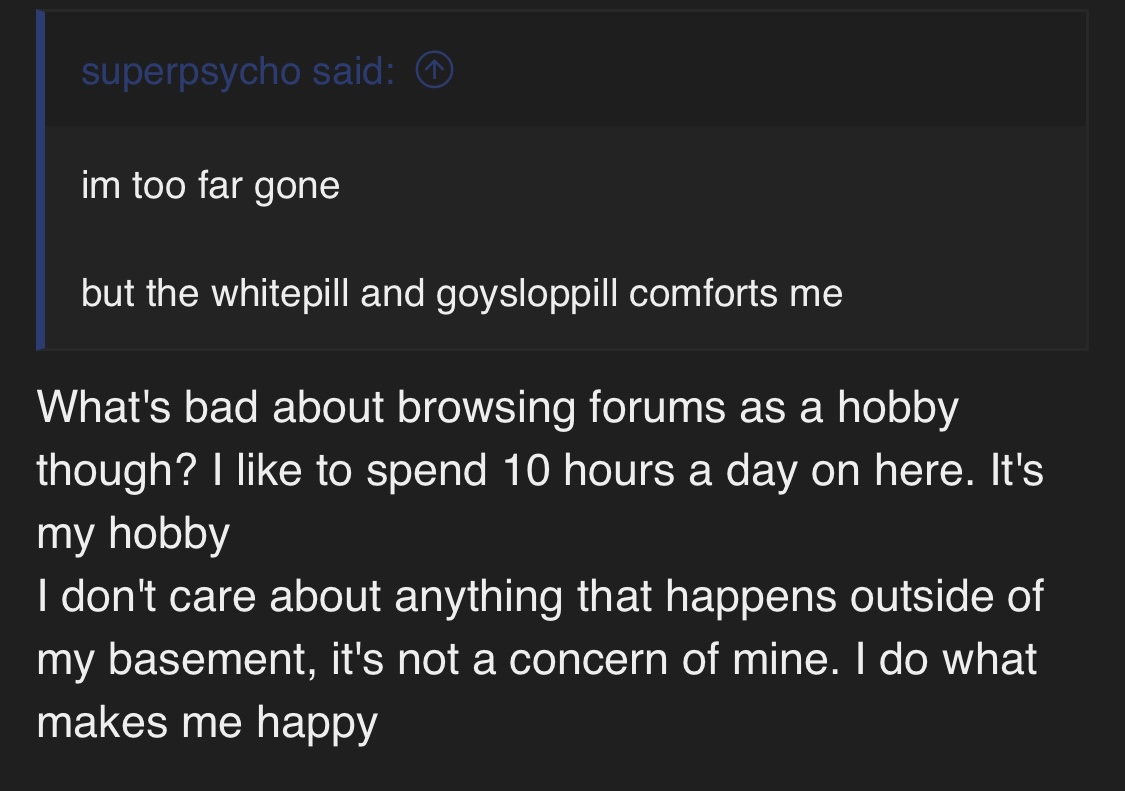
Task: Click the up-arrow icon beside superpsycho said
Action: click(434, 70)
